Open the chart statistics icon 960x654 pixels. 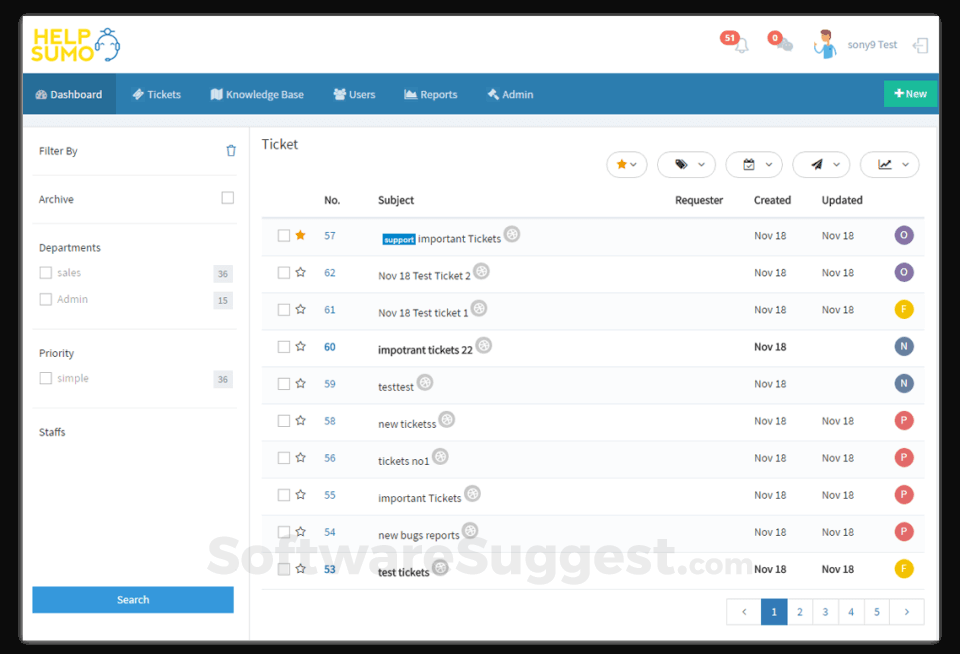[884, 164]
